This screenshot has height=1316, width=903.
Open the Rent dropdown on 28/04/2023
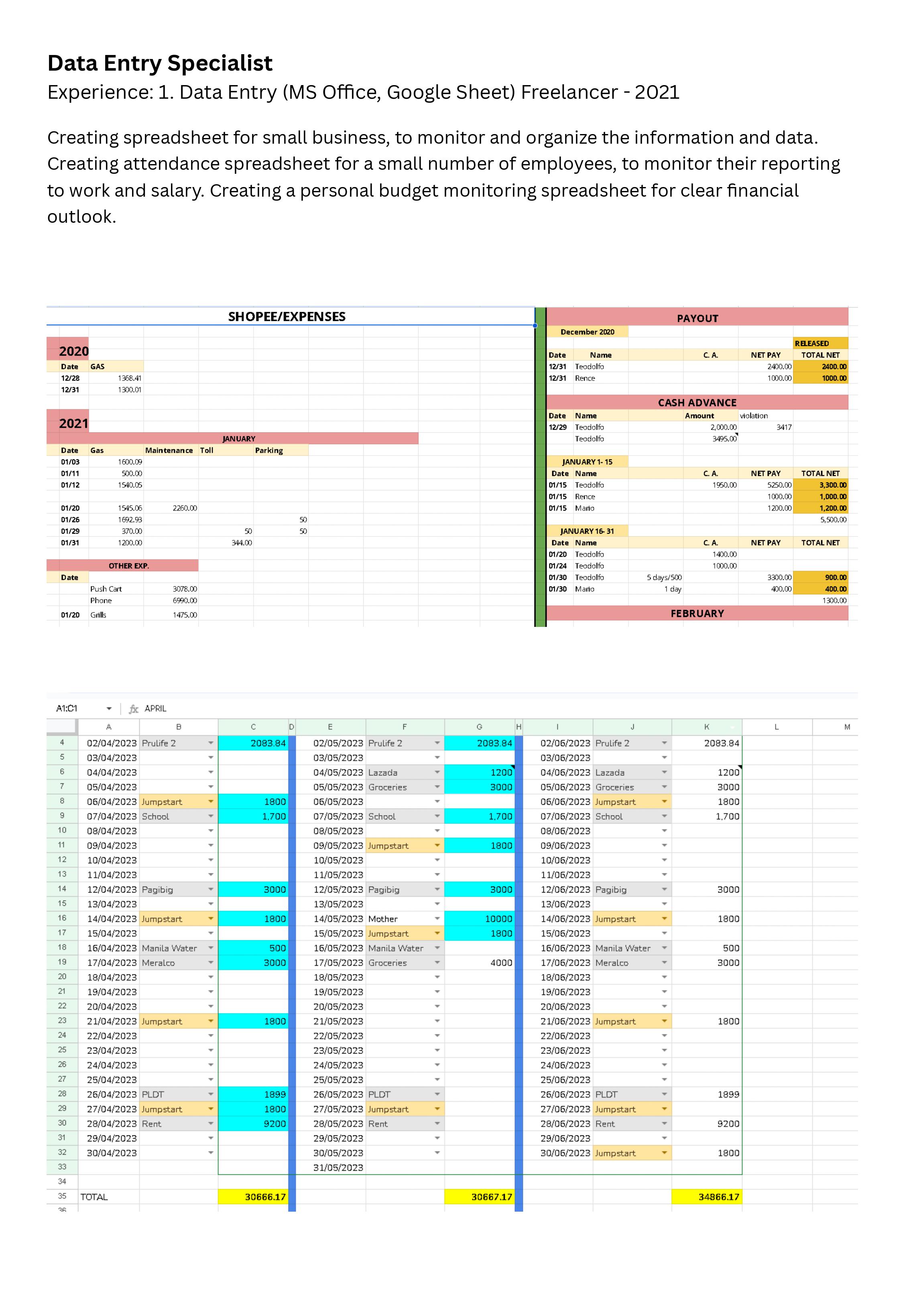point(211,1123)
